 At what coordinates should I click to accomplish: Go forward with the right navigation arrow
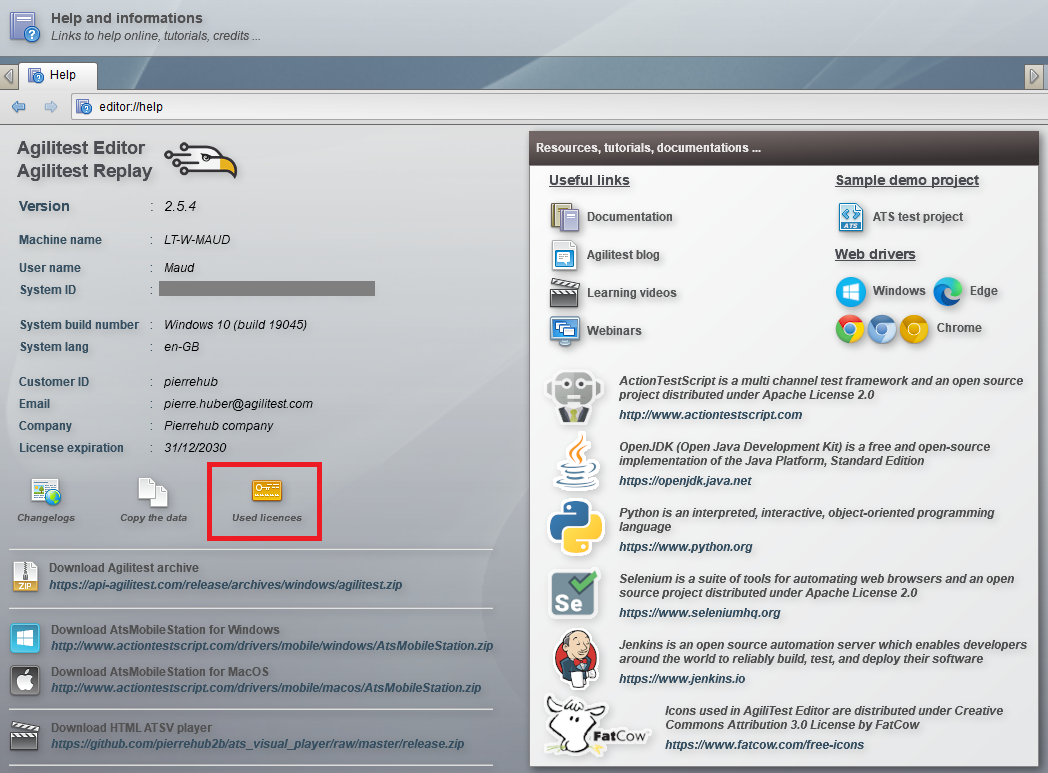coord(51,106)
